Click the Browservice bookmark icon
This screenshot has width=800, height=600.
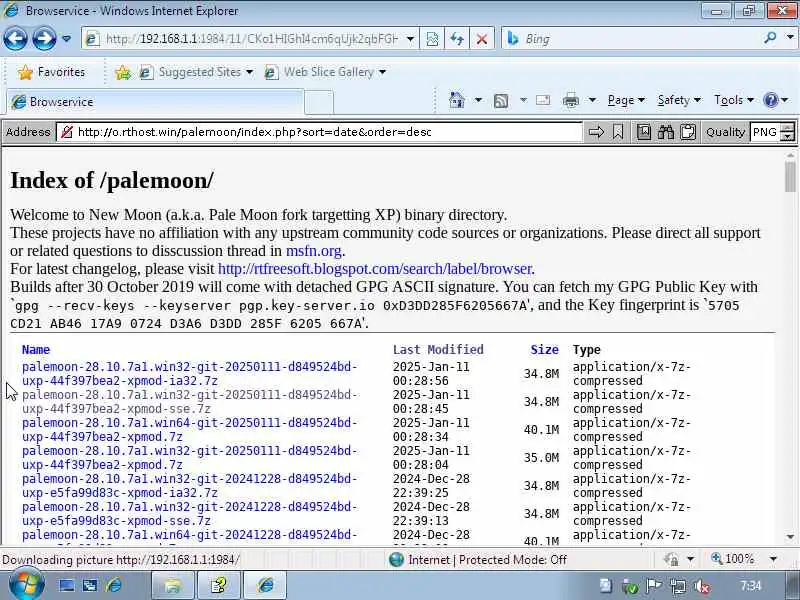click(618, 132)
